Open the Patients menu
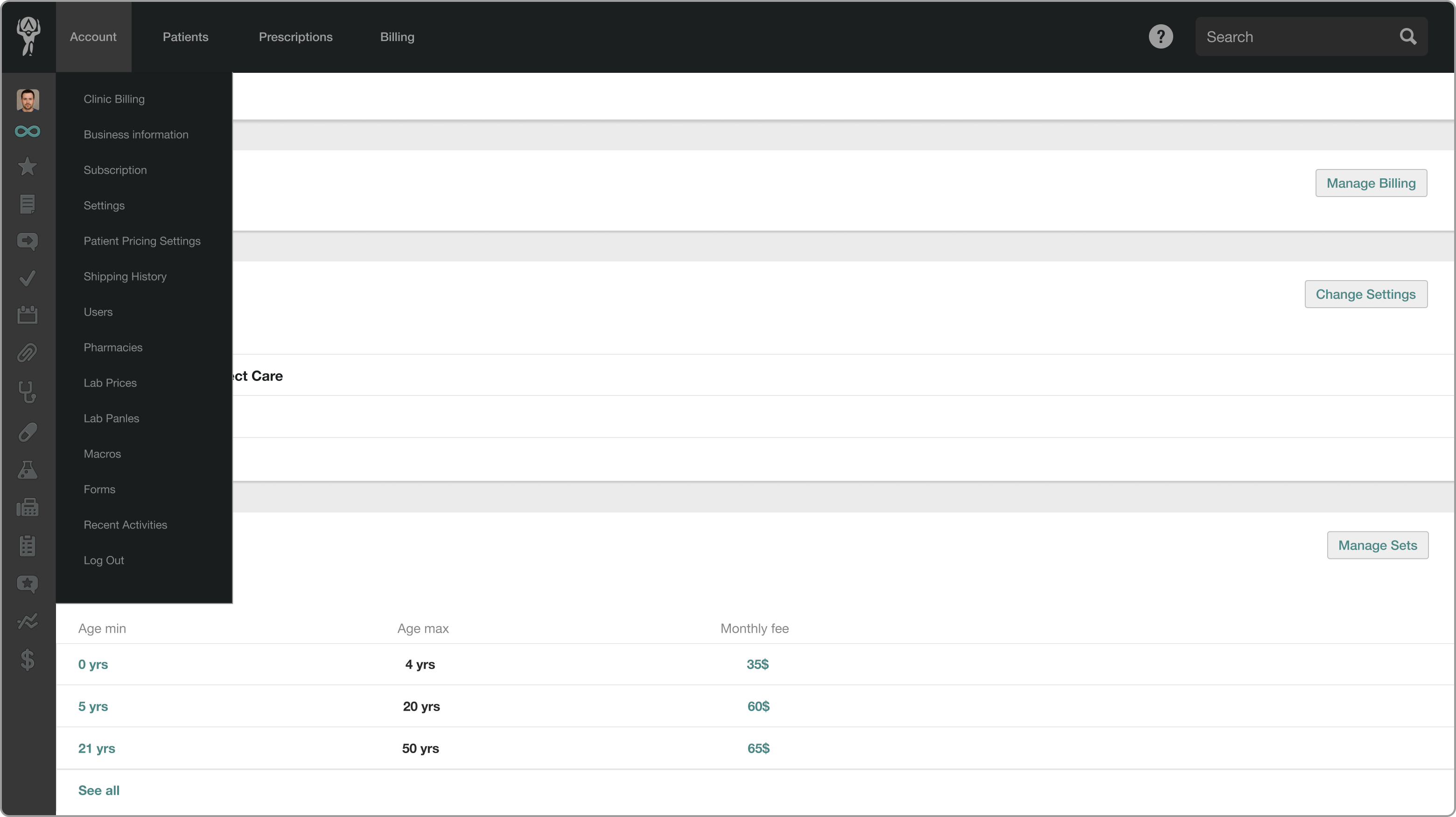Viewport: 1456px width, 817px height. pos(185,37)
